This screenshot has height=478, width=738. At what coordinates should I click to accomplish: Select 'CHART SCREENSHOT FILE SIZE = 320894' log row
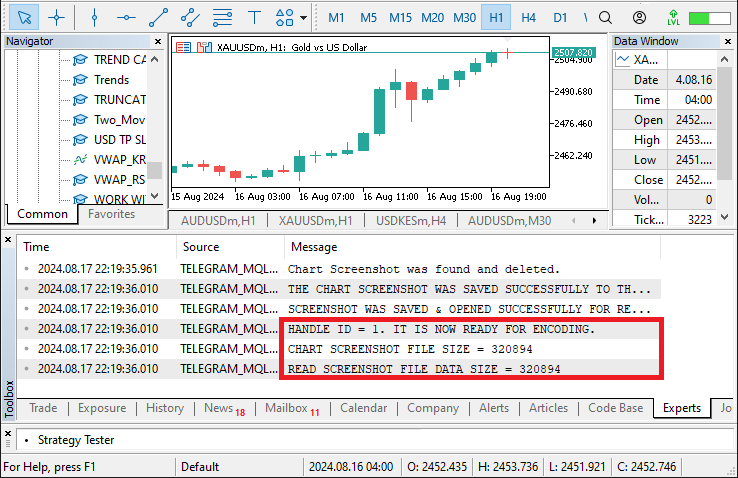click(x=339, y=349)
